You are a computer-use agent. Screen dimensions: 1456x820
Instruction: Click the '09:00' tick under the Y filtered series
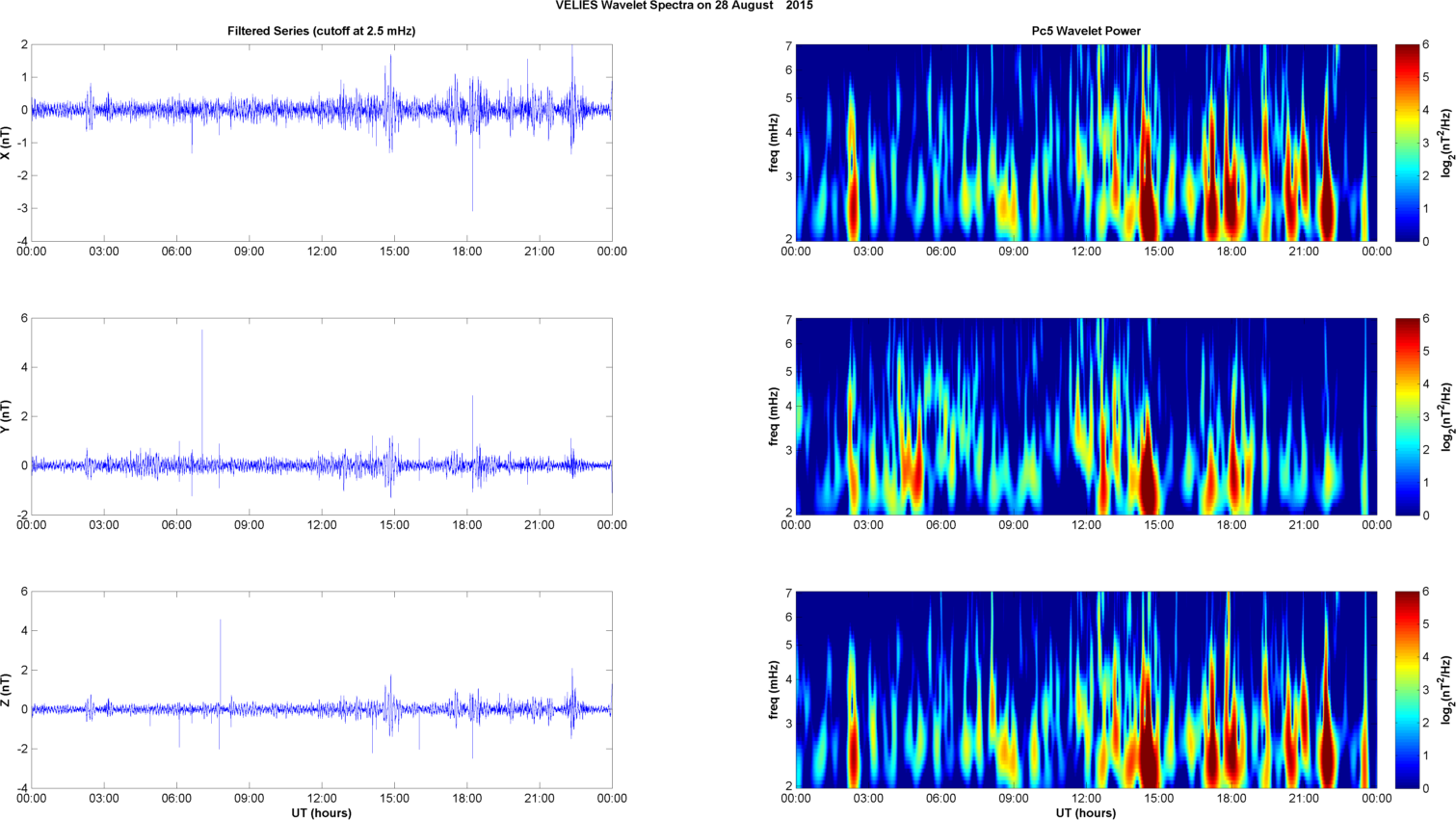point(249,525)
